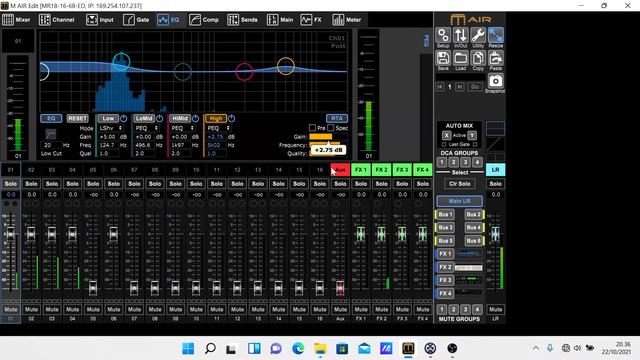This screenshot has width=640, height=360.
Task: Click the RESET button
Action: (77, 118)
